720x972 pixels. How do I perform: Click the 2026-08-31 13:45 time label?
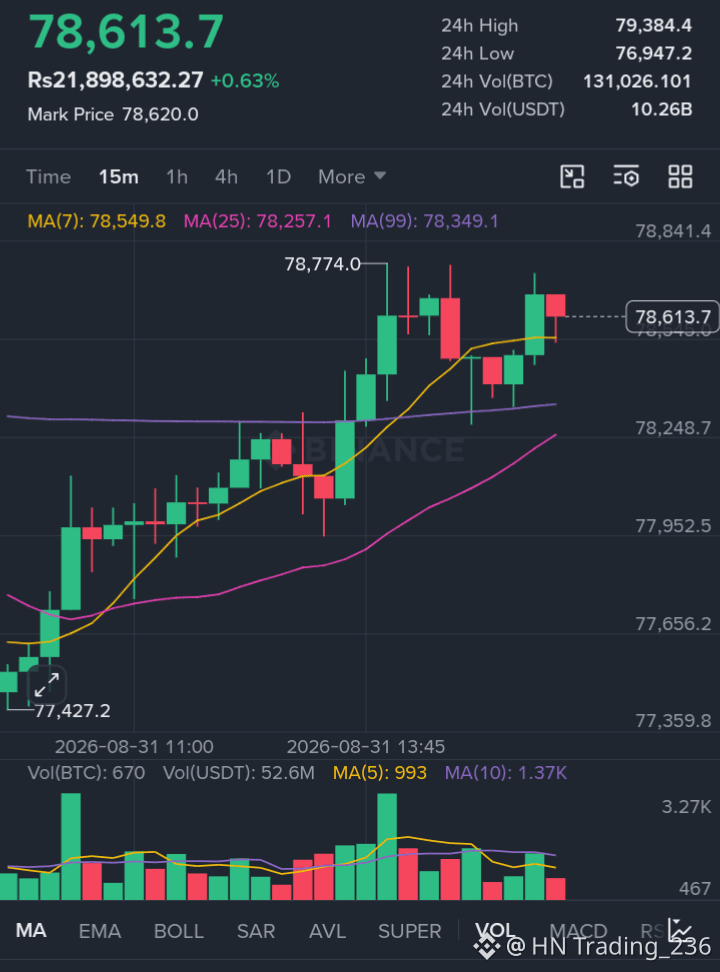(x=366, y=746)
